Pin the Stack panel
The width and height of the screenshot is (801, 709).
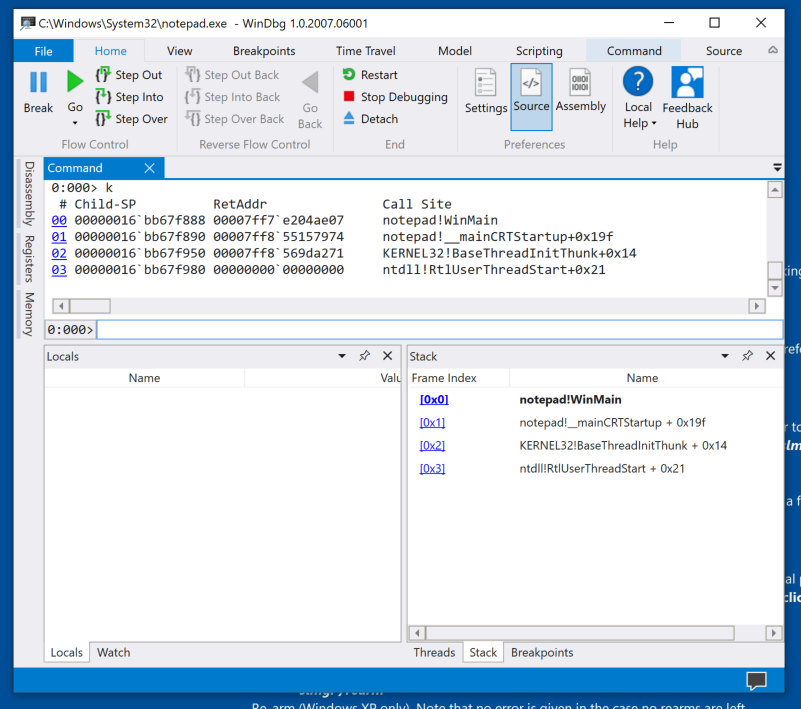(x=747, y=356)
